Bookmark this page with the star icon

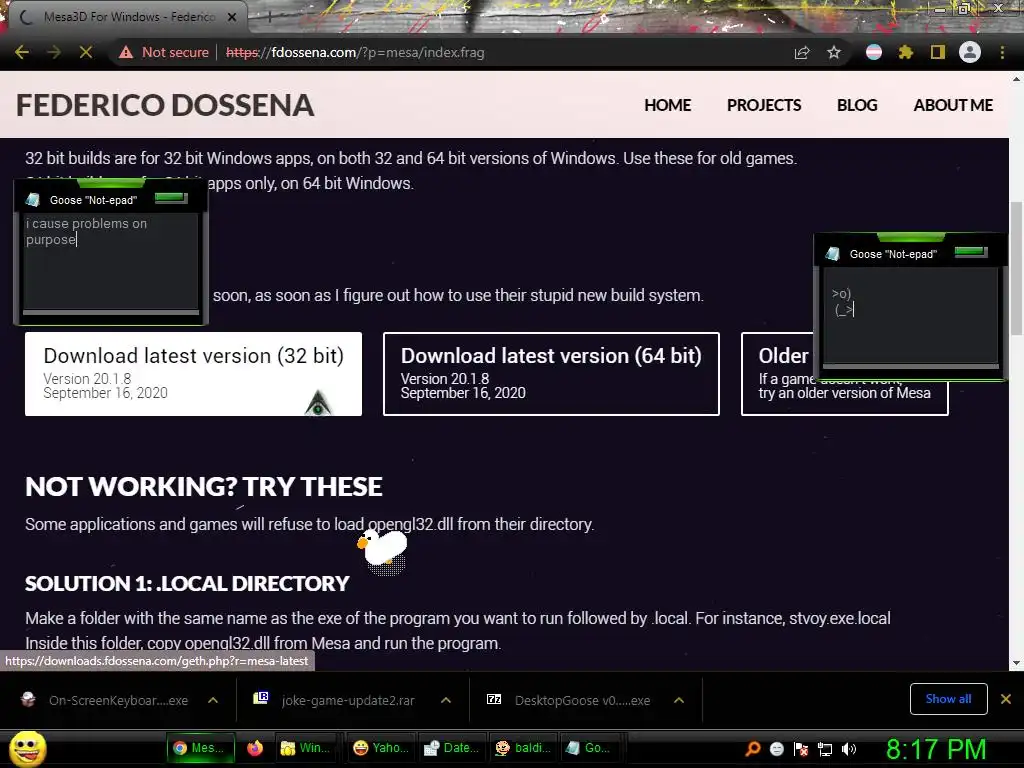(834, 52)
